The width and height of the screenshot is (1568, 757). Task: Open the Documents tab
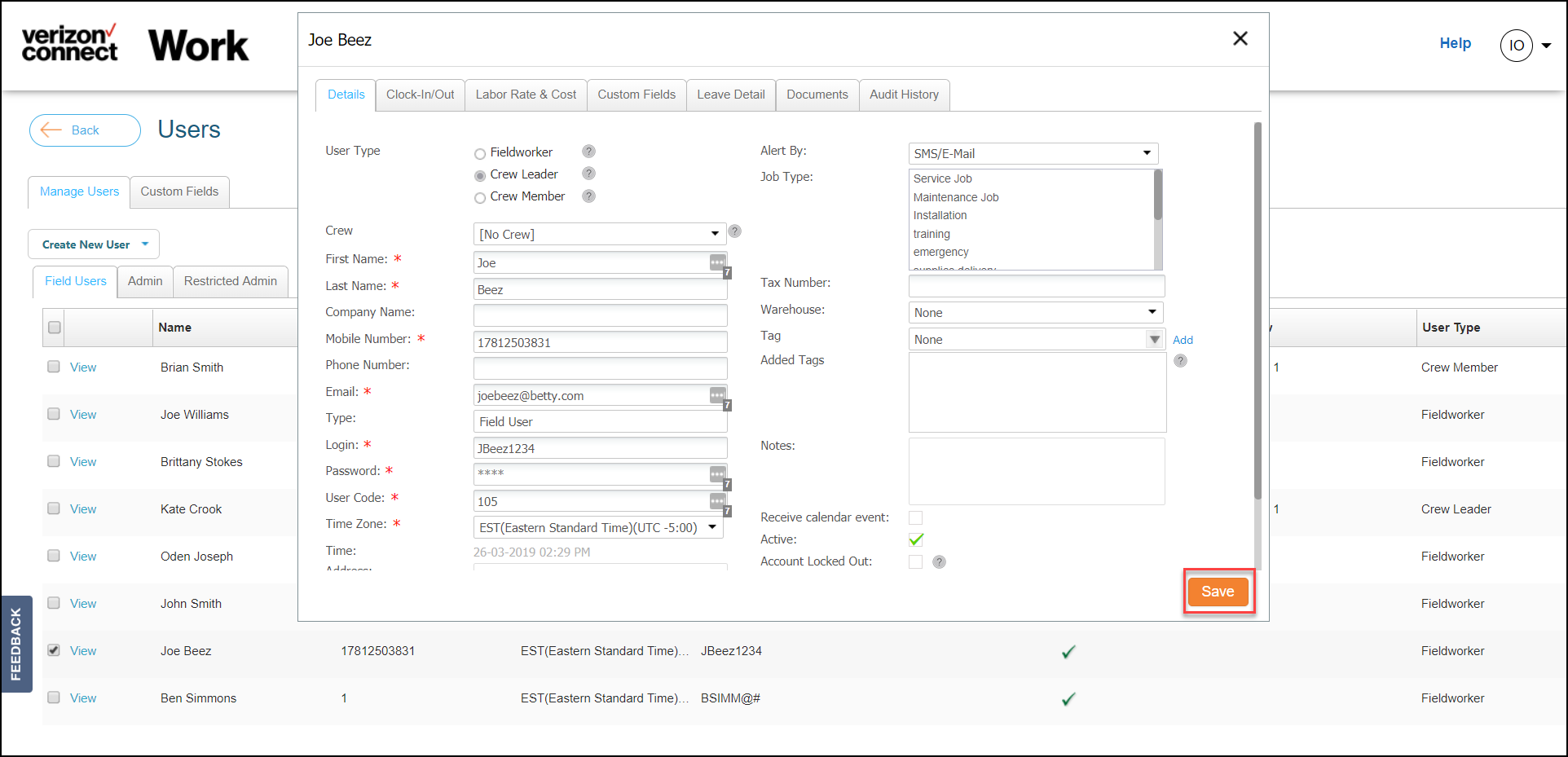[x=817, y=95]
